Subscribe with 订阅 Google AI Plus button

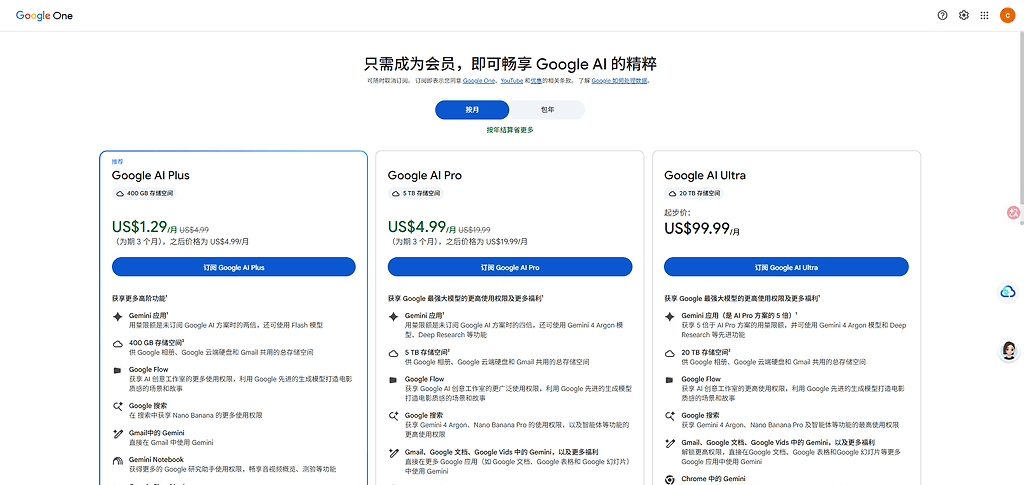234,267
